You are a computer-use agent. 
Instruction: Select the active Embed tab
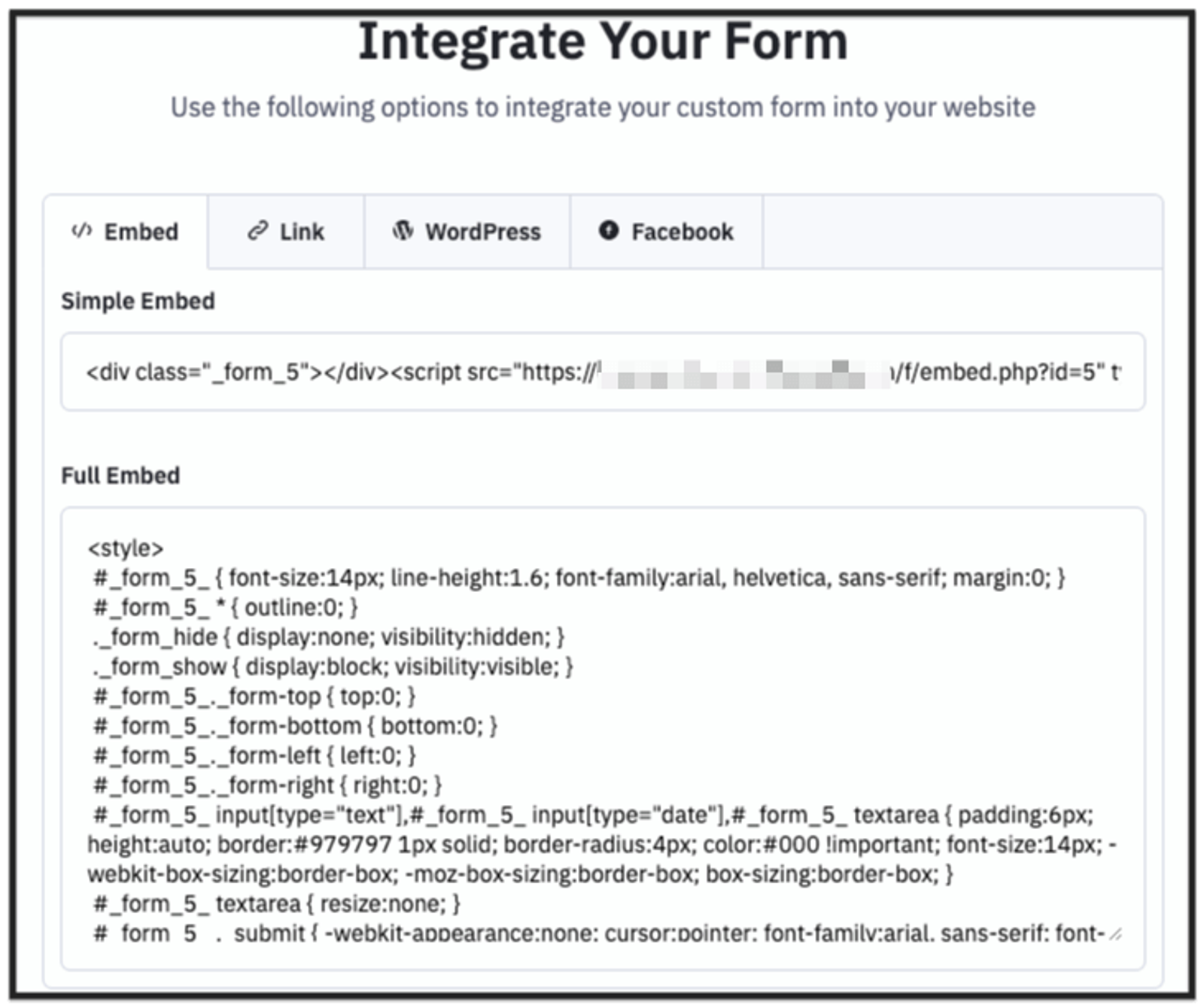tap(126, 232)
